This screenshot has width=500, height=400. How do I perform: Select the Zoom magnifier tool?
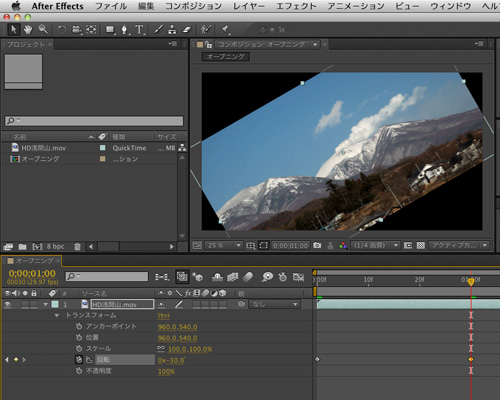point(43,30)
